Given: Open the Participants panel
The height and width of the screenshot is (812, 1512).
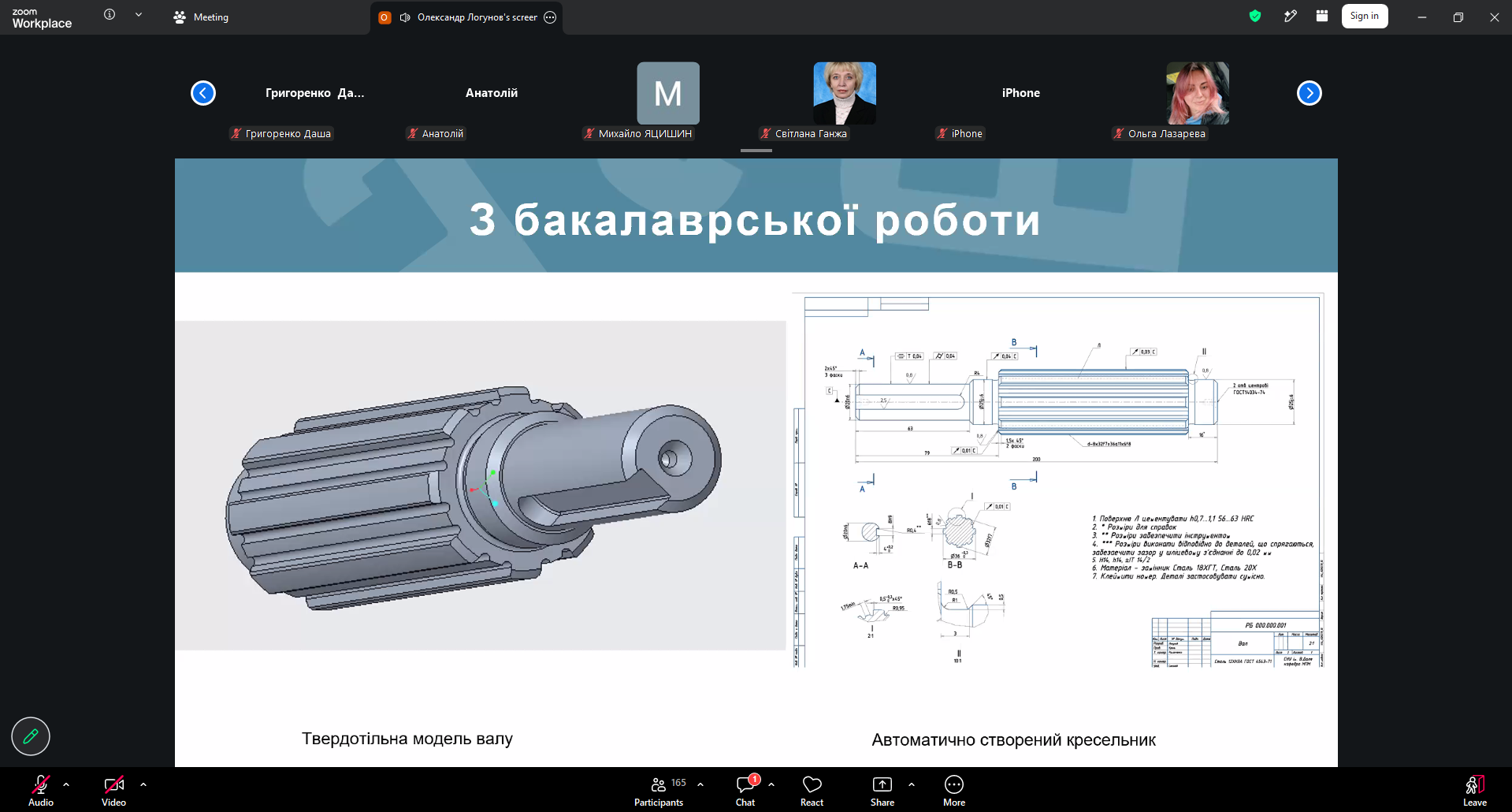Looking at the screenshot, I should point(659,790).
